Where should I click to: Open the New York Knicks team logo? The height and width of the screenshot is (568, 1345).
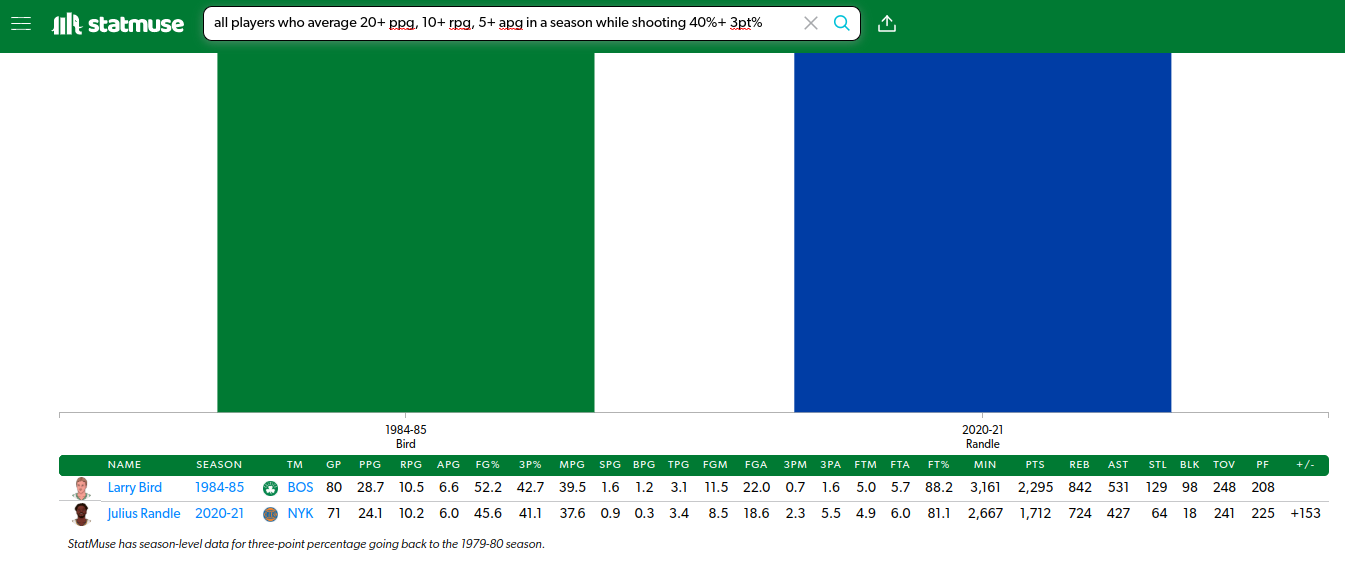coord(270,514)
